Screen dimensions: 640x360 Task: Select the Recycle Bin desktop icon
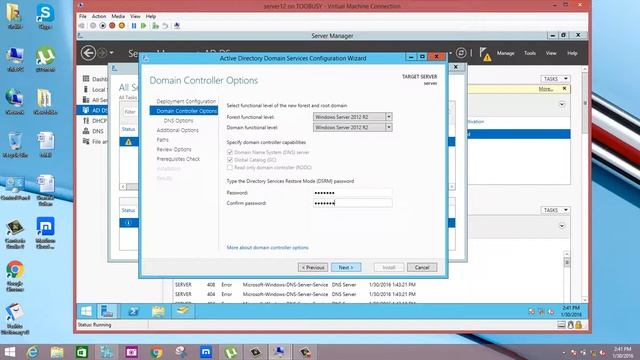[x=15, y=144]
